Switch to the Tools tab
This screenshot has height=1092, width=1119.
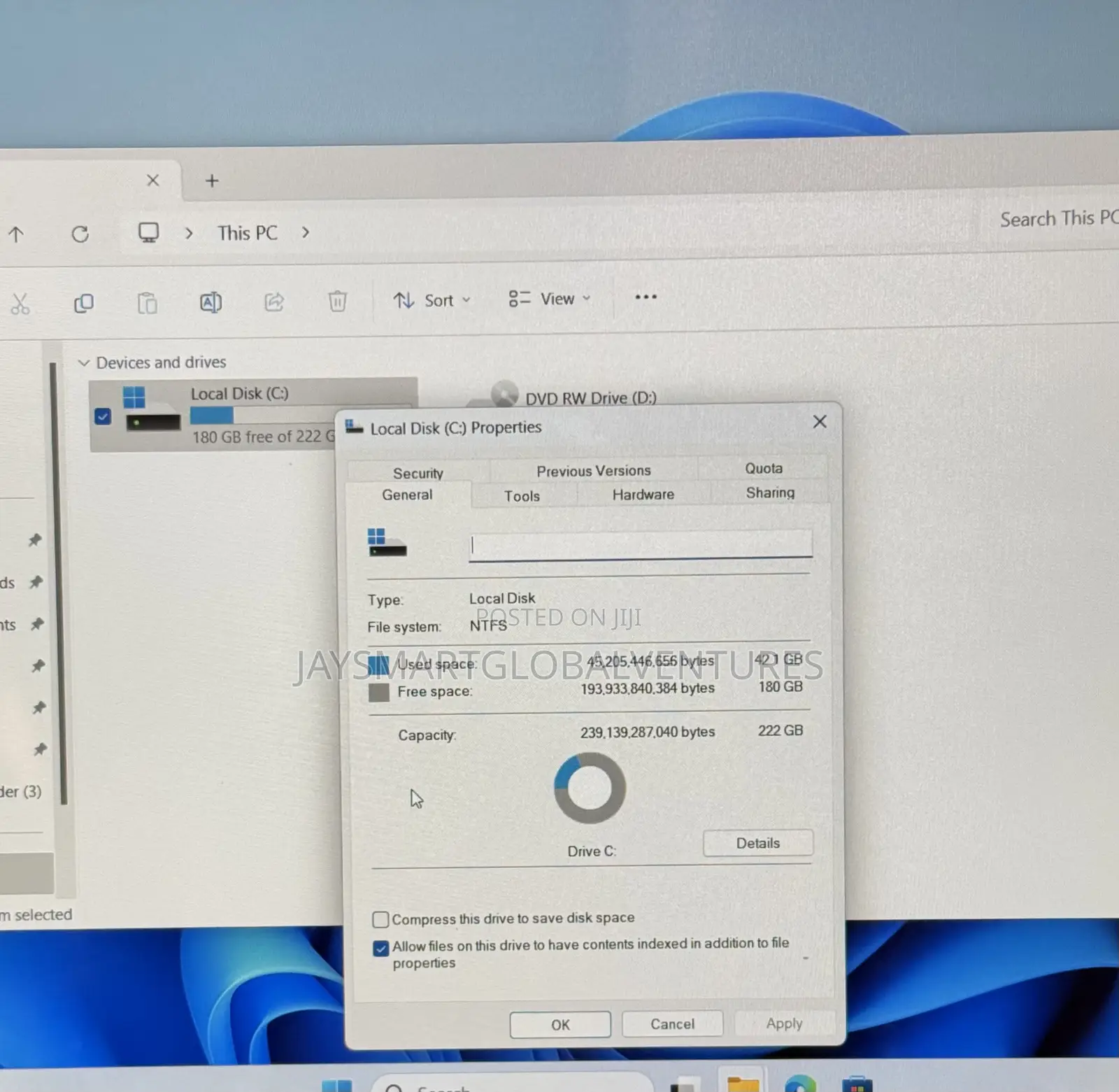click(522, 496)
